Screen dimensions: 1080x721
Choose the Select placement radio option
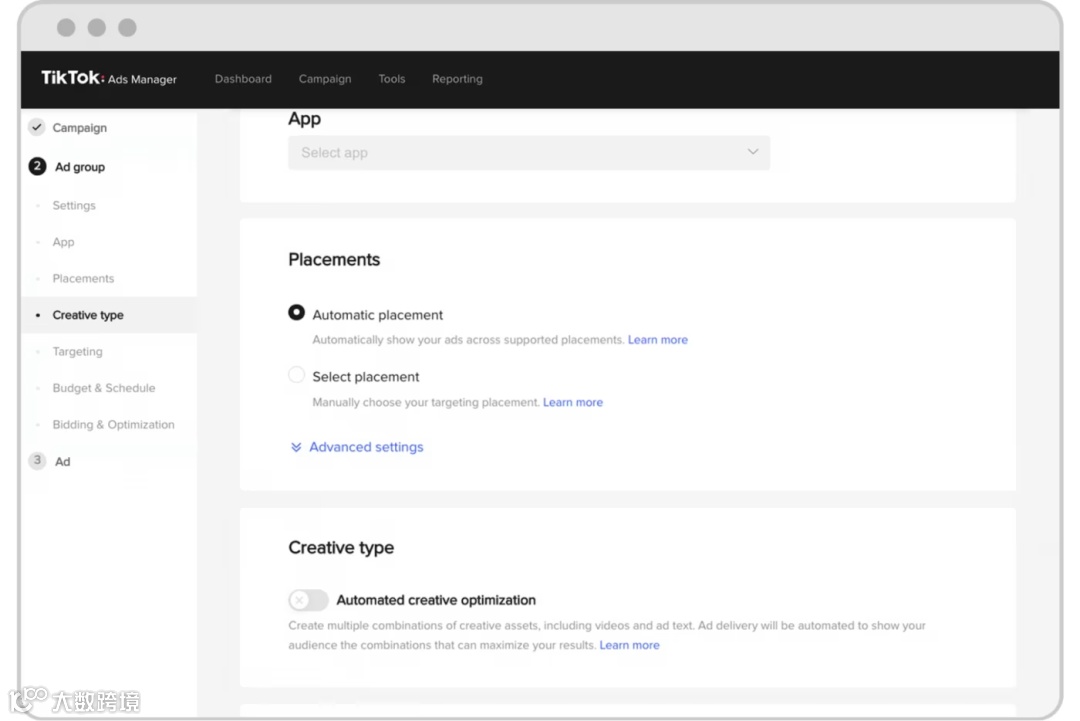[x=297, y=375]
